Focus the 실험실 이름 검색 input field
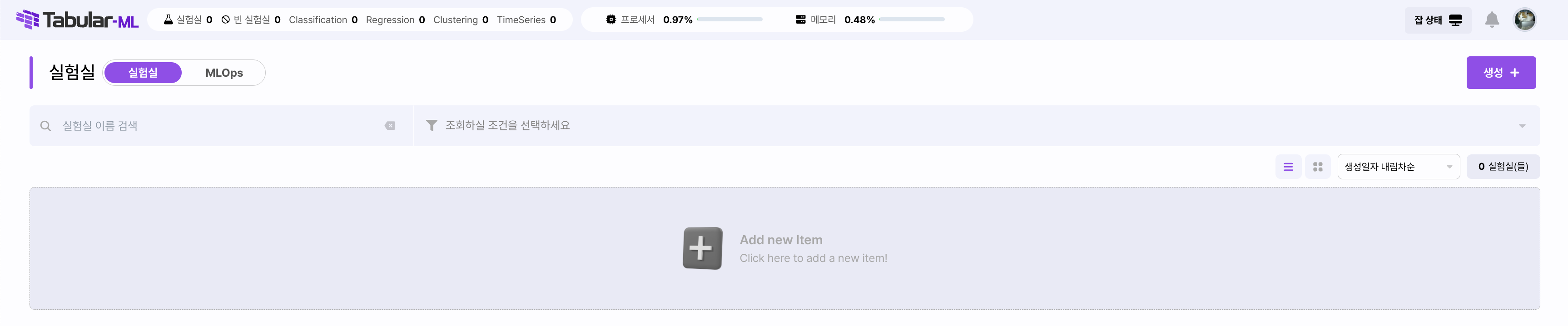This screenshot has width=1568, height=326. (219, 126)
